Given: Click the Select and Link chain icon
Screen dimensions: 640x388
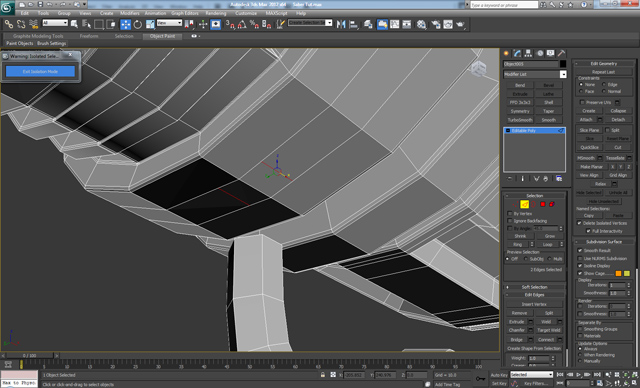Looking at the screenshot, I should pyautogui.click(x=9, y=24).
